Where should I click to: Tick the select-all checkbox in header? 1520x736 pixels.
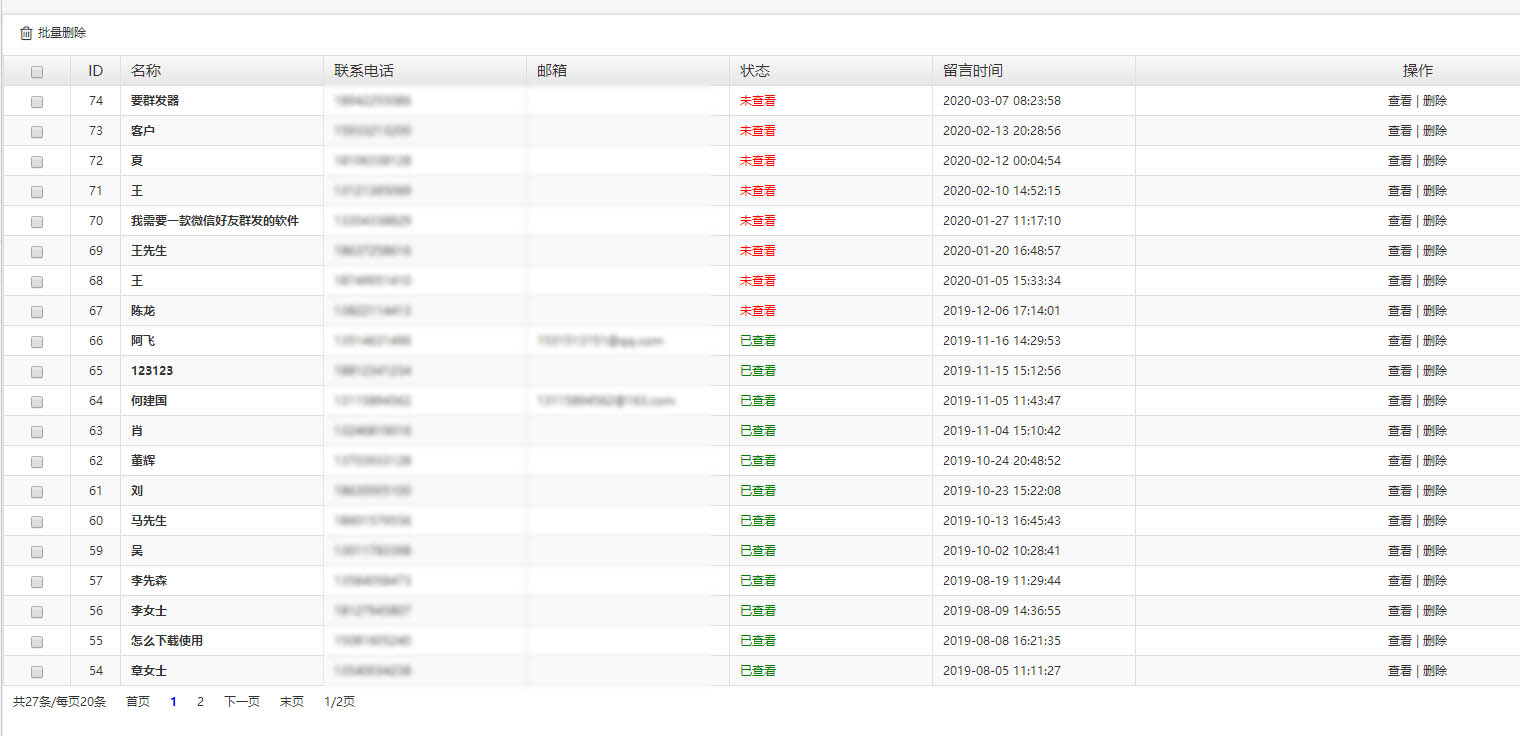[x=37, y=72]
